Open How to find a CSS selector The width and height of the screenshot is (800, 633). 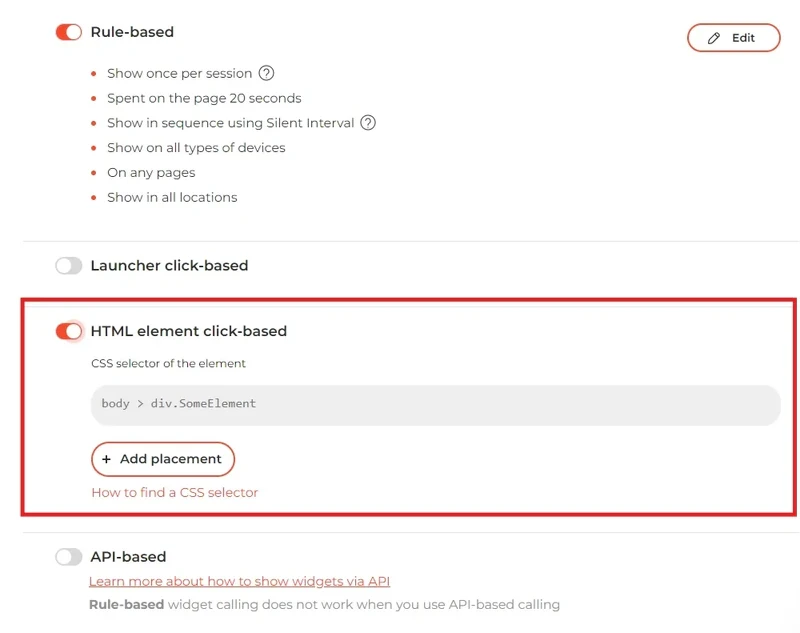(174, 492)
